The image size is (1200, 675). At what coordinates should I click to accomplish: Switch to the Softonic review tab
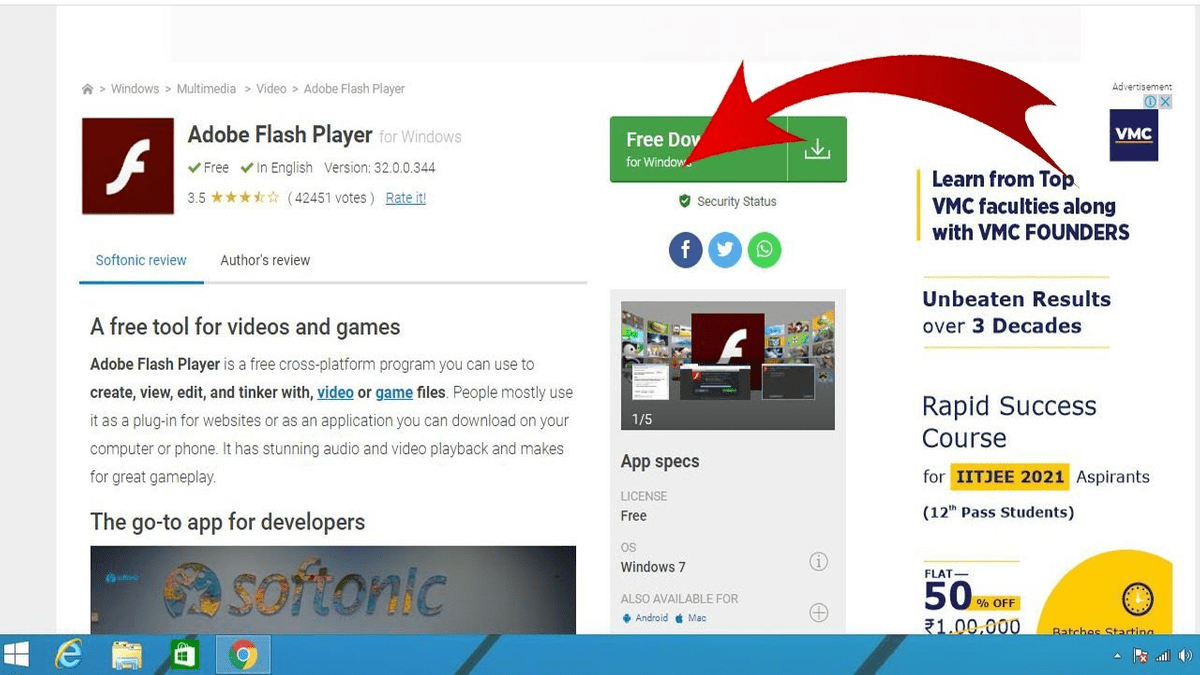pyautogui.click(x=141, y=260)
